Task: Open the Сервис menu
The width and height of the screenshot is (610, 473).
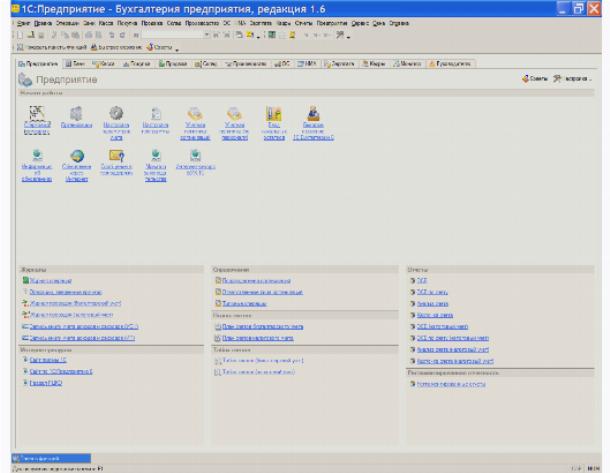Action: [360, 23]
